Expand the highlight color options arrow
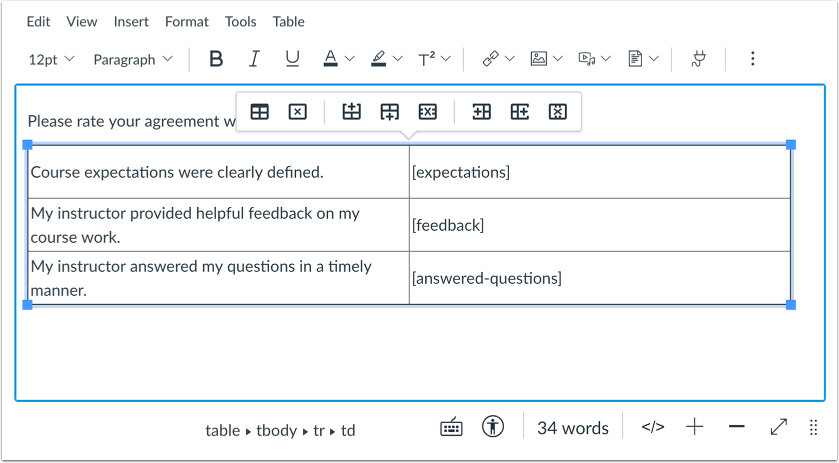 398,58
